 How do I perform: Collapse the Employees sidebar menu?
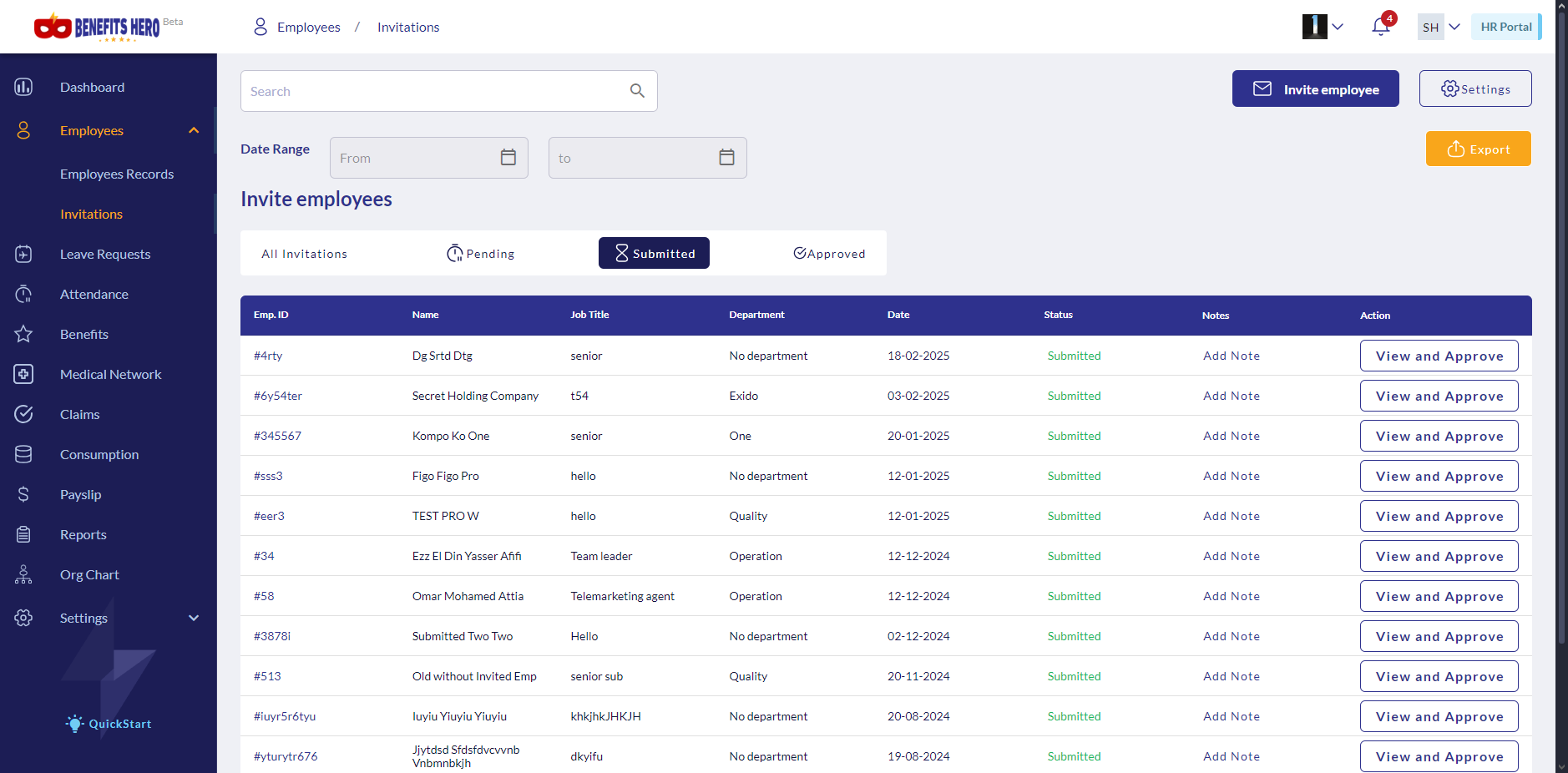(194, 130)
